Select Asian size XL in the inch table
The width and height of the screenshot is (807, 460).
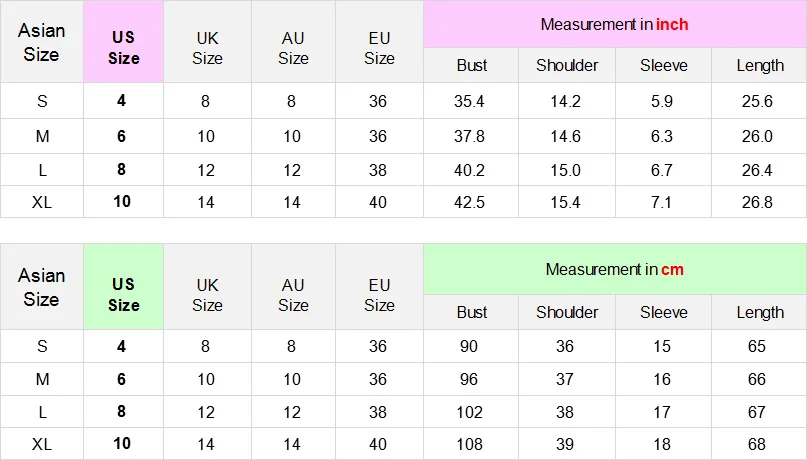[x=42, y=202]
